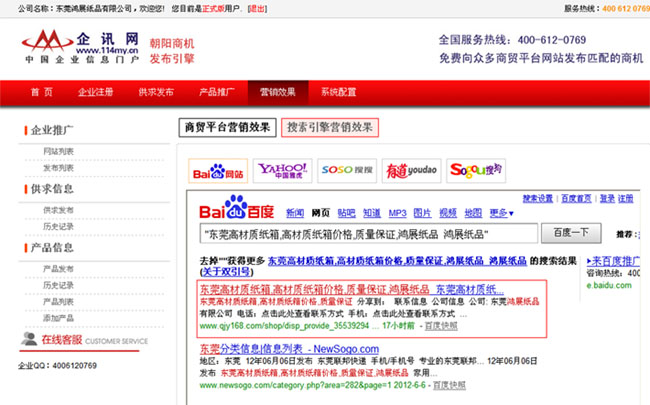Expand the Baidu 更多 dropdown

click(x=501, y=213)
